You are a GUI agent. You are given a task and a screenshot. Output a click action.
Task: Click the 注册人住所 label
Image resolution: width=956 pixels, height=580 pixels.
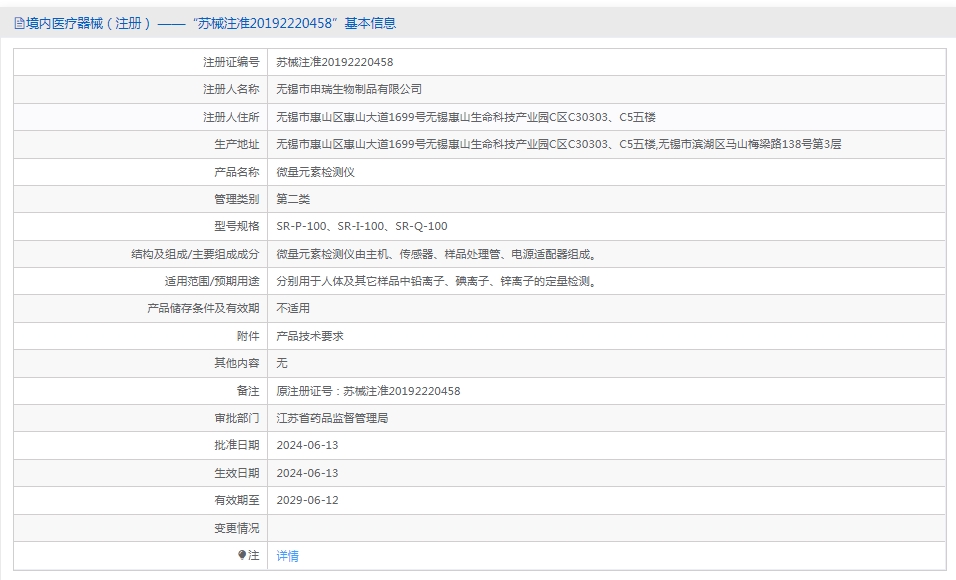click(x=231, y=117)
